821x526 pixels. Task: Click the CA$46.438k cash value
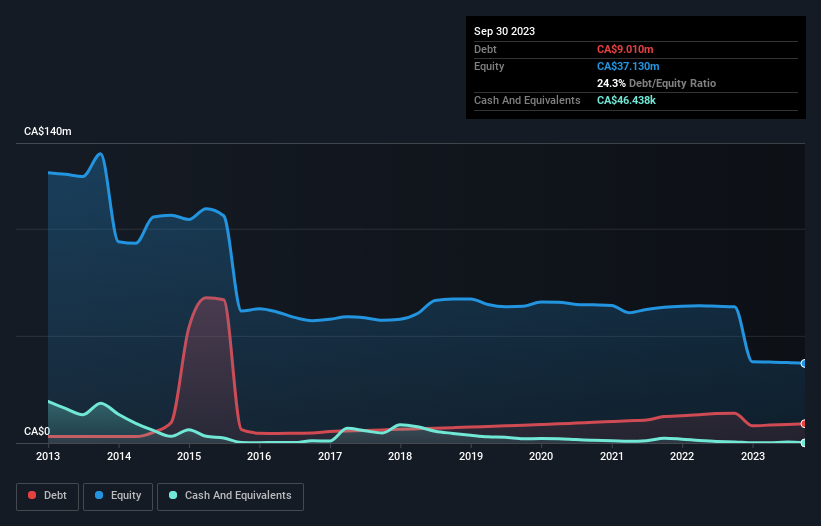tap(626, 100)
